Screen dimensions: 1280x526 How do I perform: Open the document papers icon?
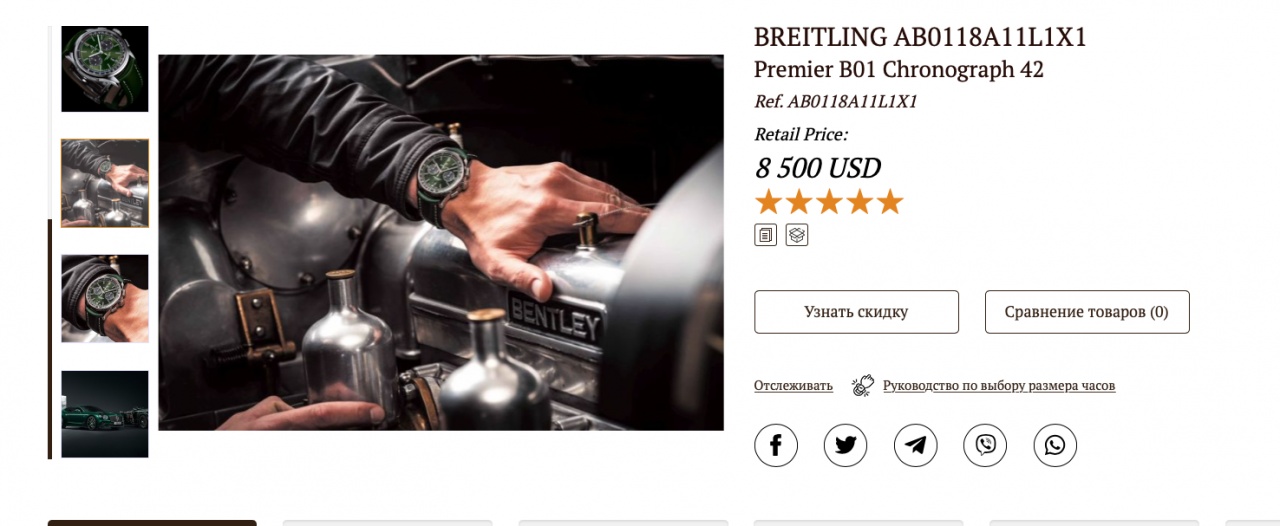click(765, 235)
